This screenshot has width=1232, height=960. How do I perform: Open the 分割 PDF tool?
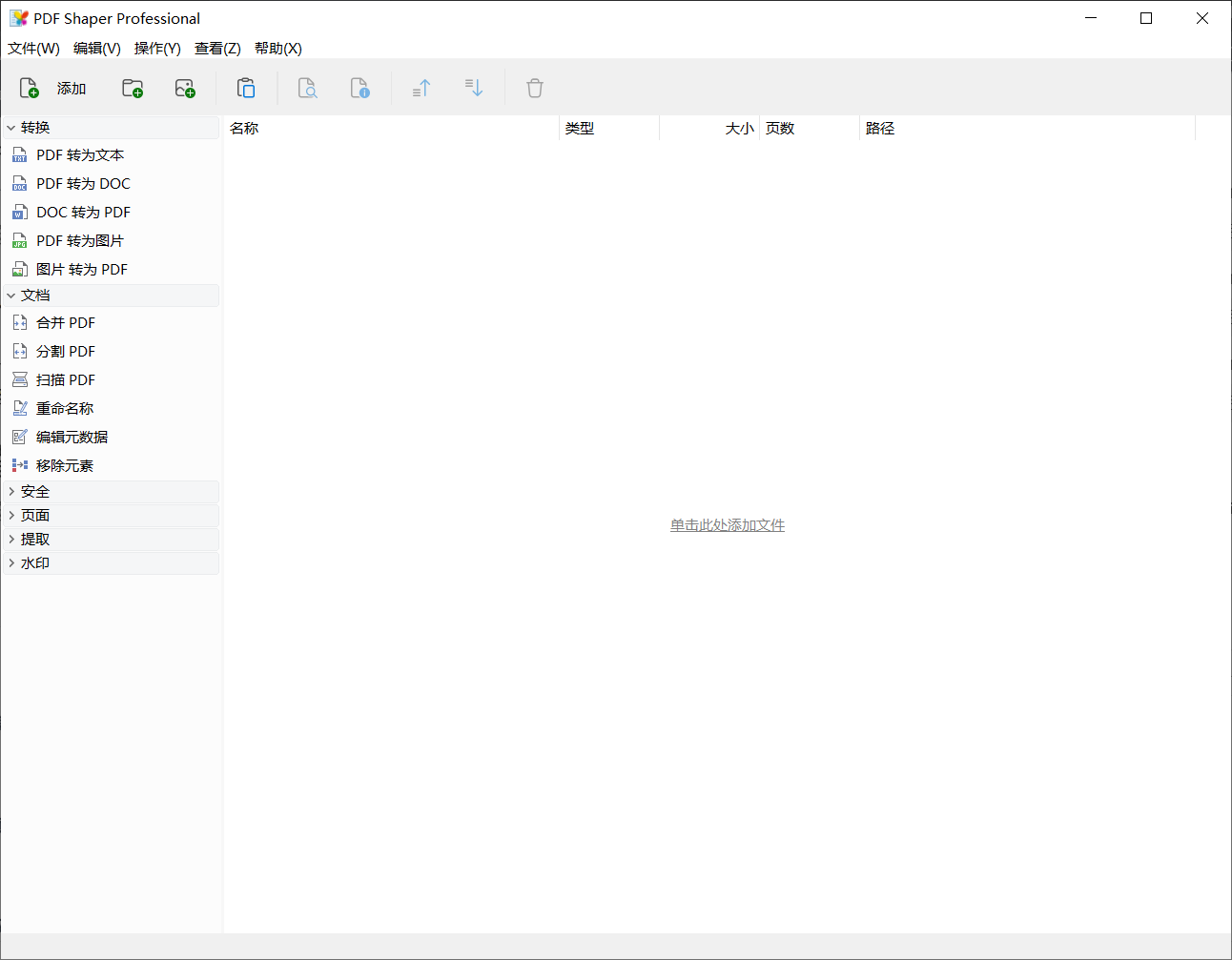(64, 351)
